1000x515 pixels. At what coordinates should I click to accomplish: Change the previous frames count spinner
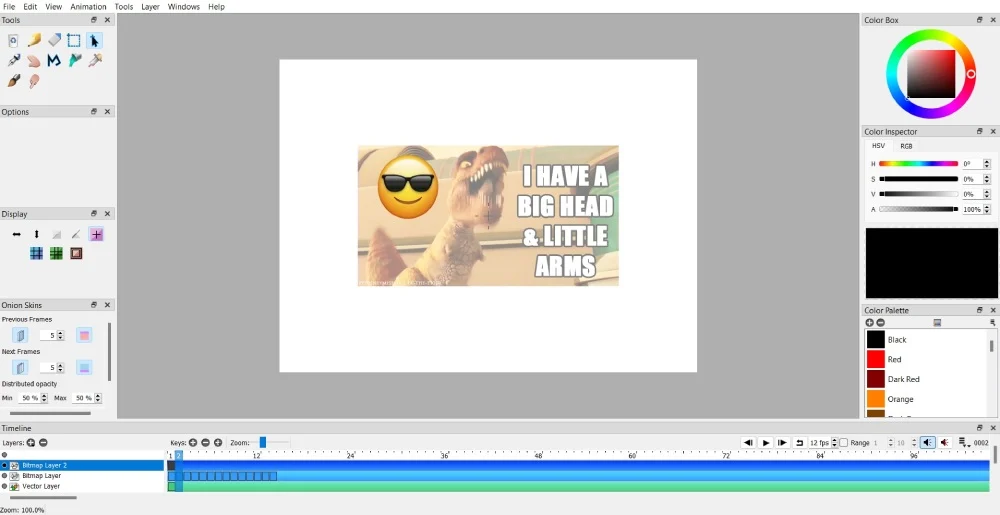[x=52, y=335]
